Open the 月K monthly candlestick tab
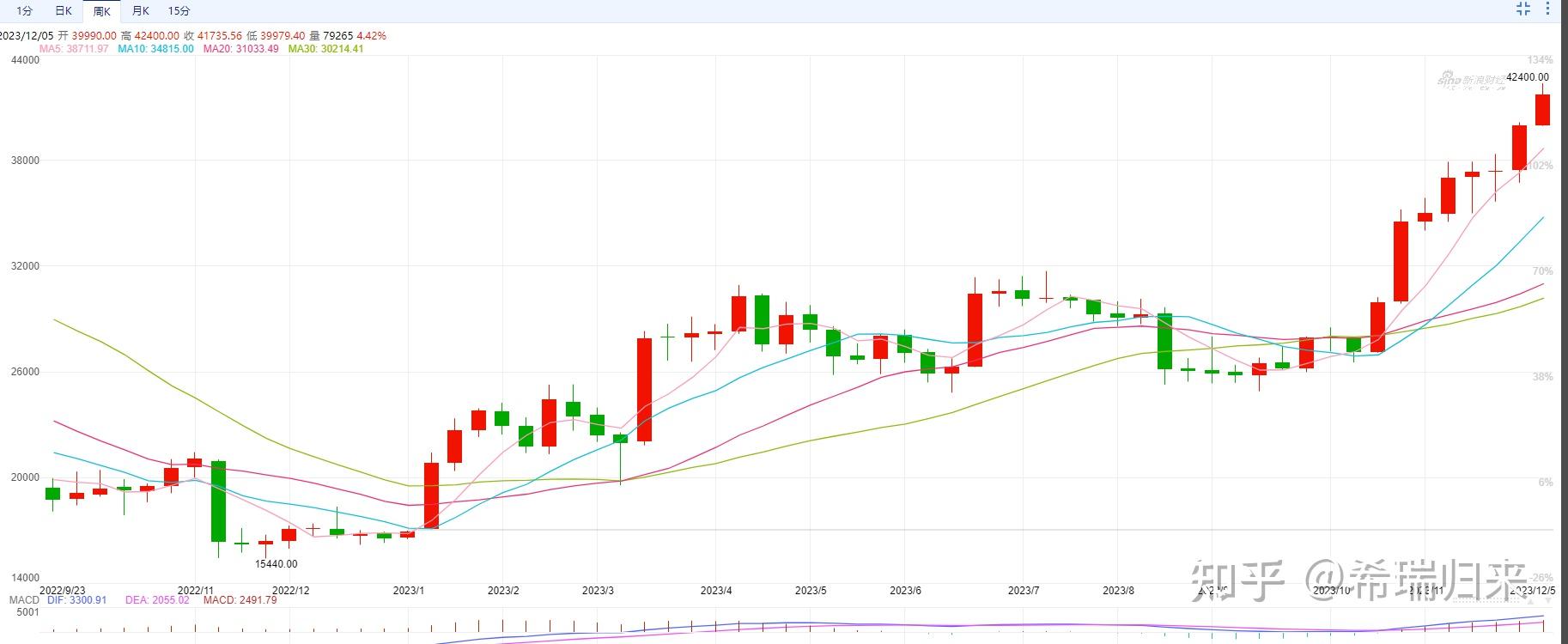Image resolution: width=1568 pixels, height=644 pixels. (140, 11)
